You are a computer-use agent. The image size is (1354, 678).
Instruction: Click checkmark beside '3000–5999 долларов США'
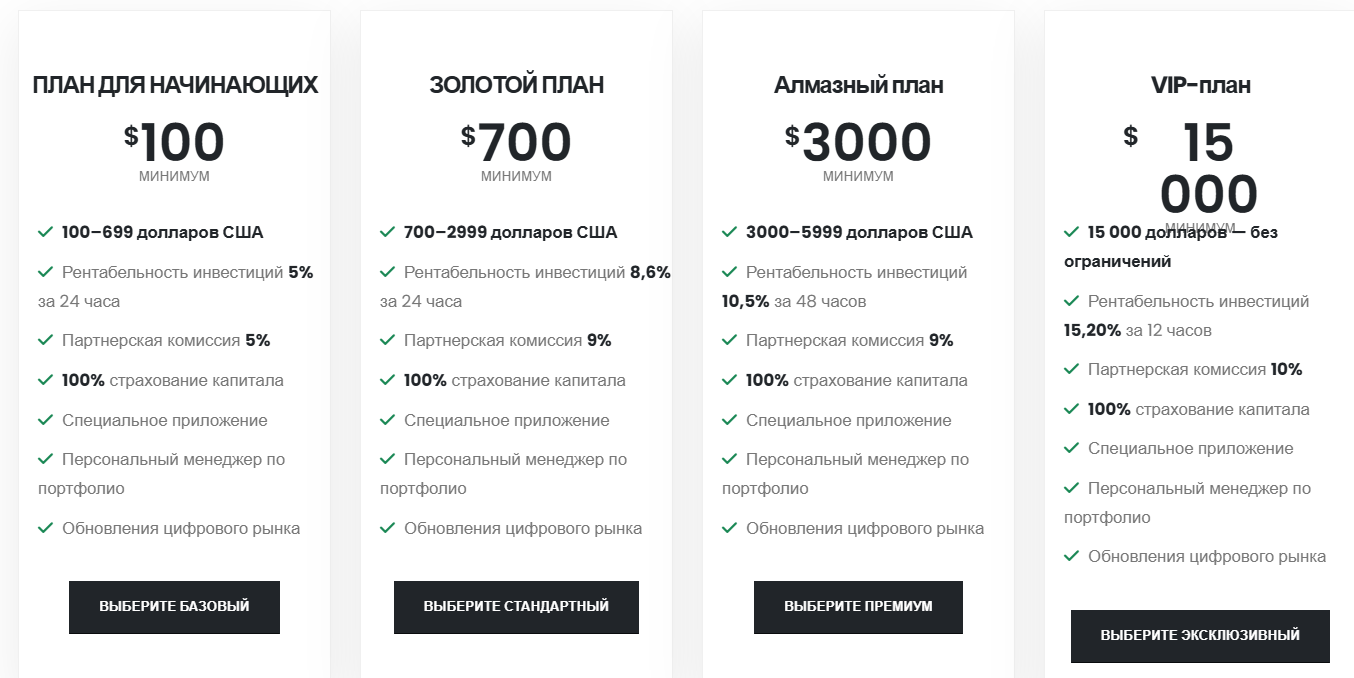[729, 232]
